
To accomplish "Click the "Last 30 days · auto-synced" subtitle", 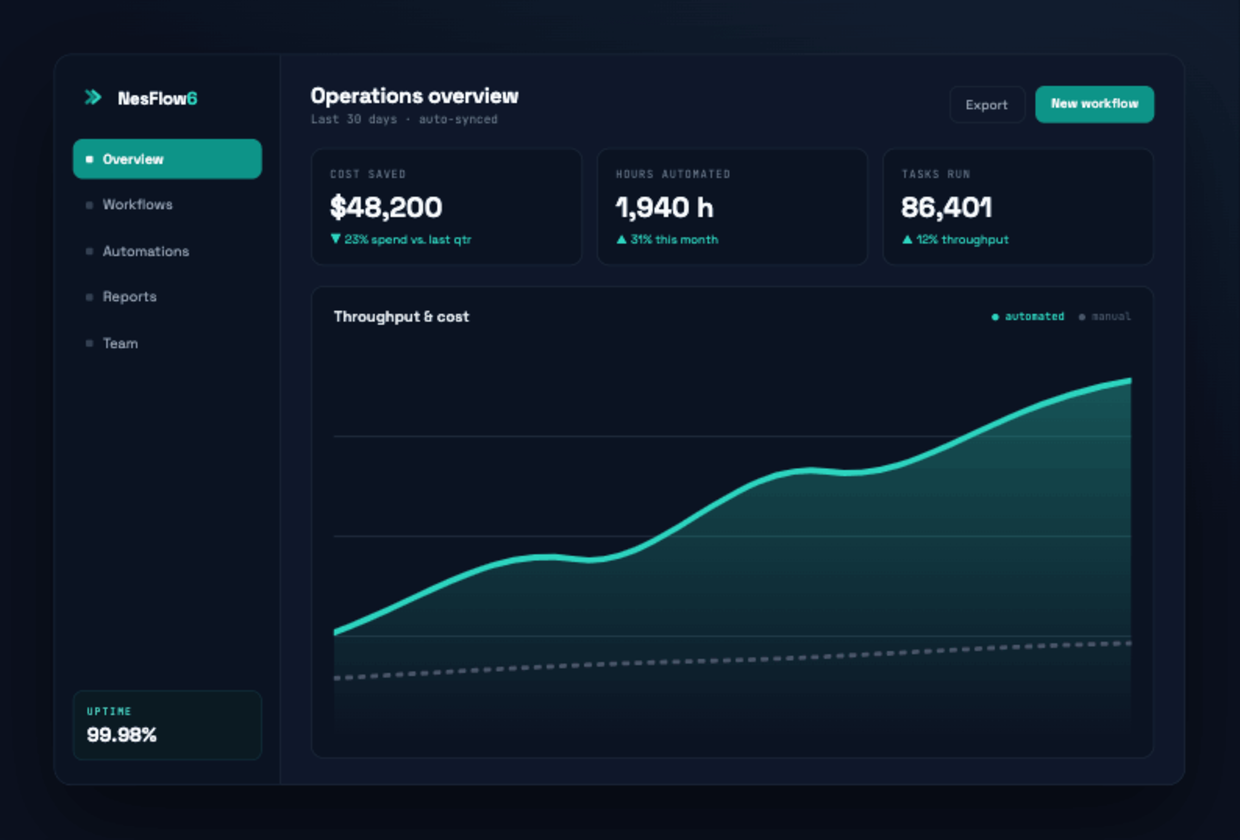I will point(404,120).
